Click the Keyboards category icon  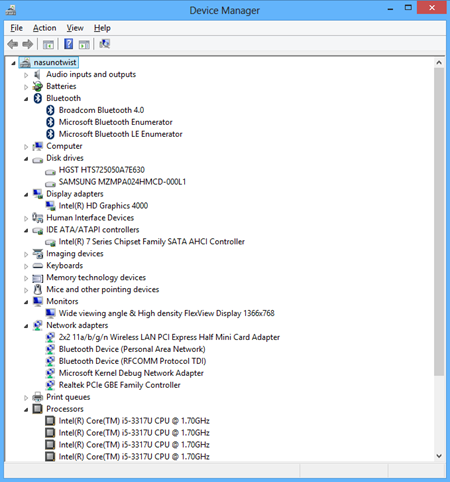pyautogui.click(x=38, y=266)
